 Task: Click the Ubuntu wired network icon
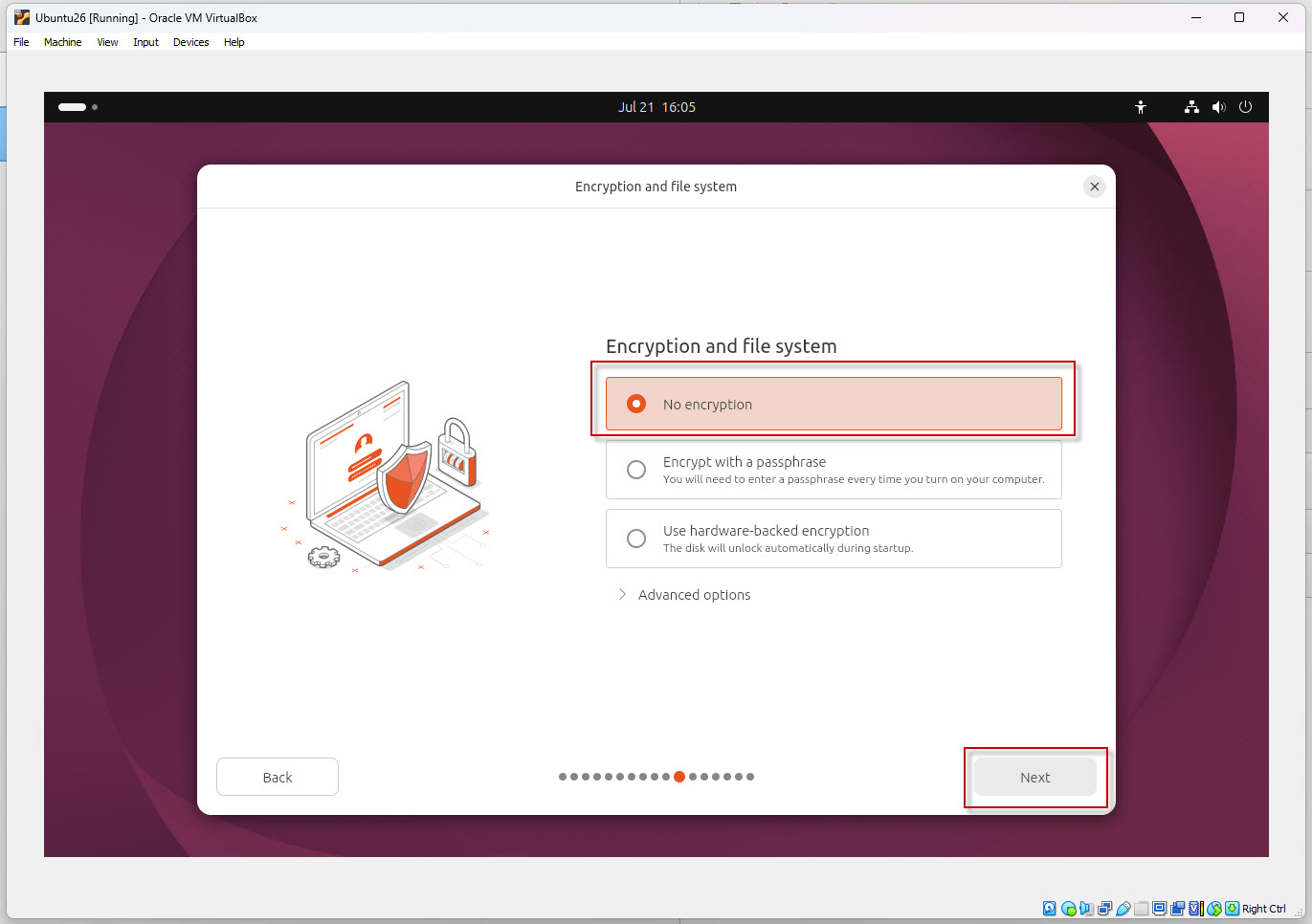click(x=1191, y=107)
